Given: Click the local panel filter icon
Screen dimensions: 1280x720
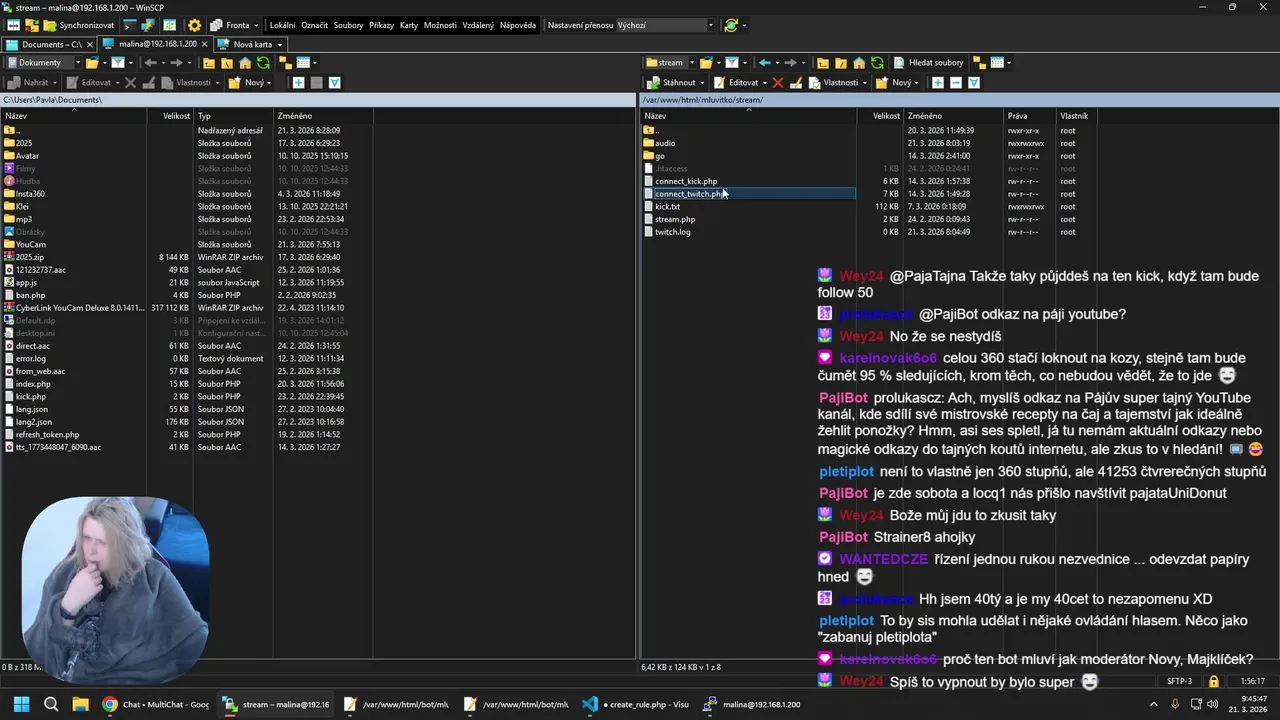Looking at the screenshot, I should pyautogui.click(x=118, y=62).
